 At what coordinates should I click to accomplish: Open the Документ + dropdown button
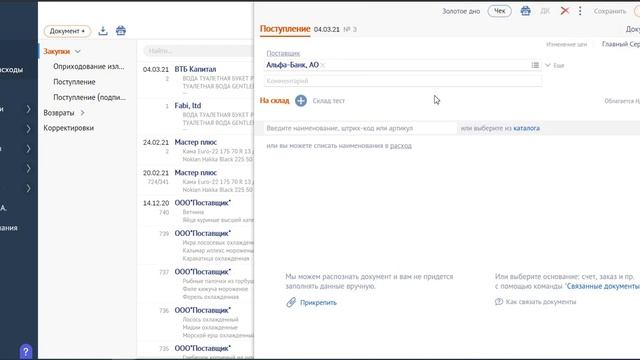click(x=67, y=31)
